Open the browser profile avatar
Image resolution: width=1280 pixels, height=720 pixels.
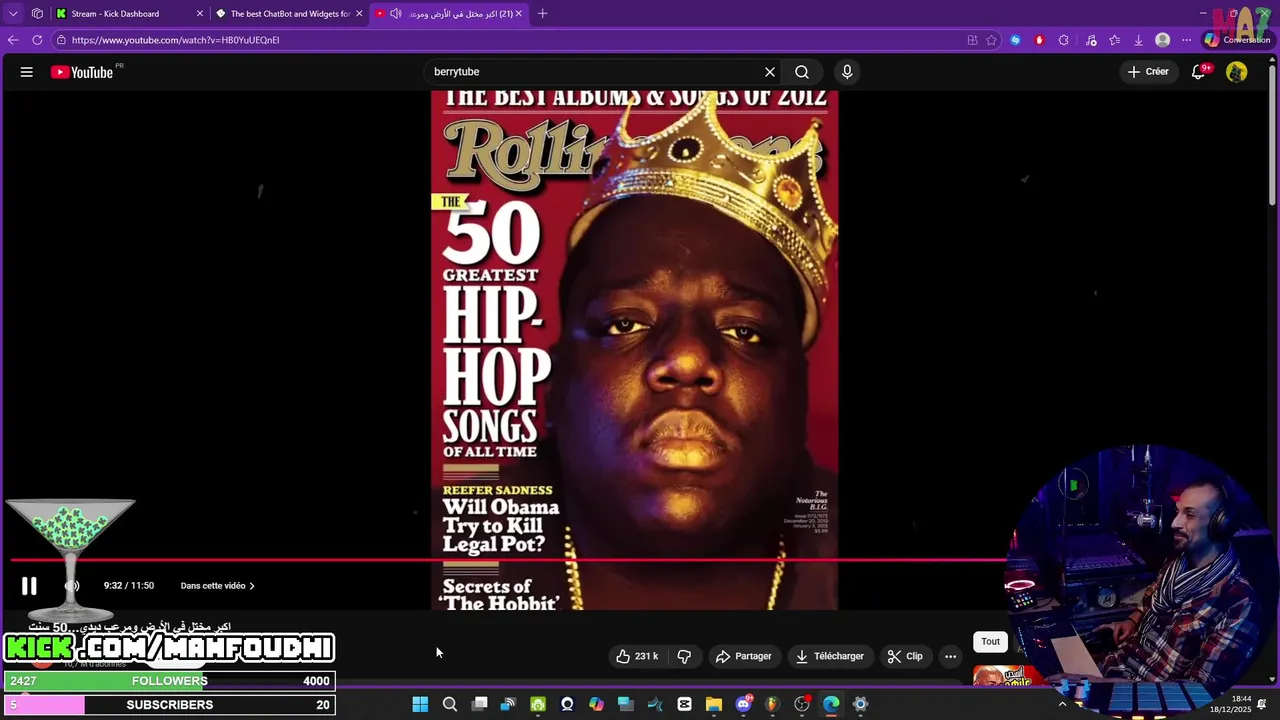[x=1163, y=40]
